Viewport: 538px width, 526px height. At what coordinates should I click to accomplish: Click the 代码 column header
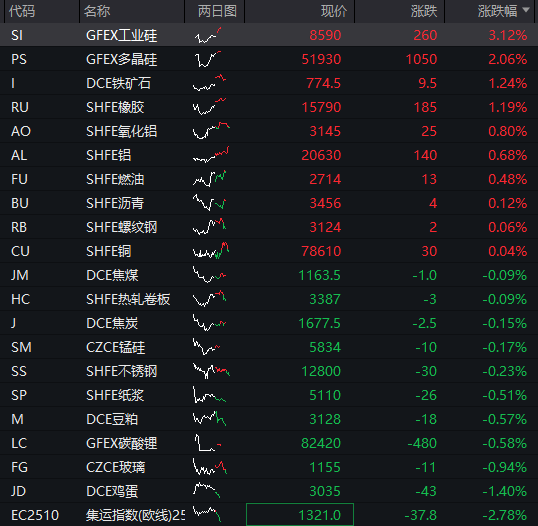coord(22,11)
